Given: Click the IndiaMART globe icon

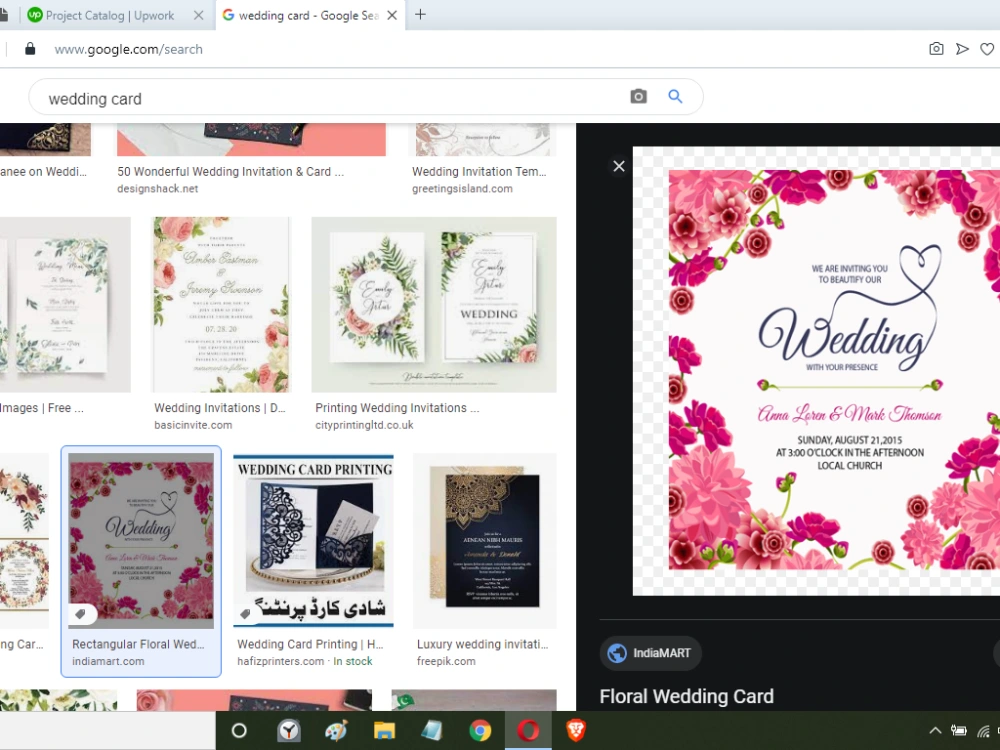Looking at the screenshot, I should point(617,653).
